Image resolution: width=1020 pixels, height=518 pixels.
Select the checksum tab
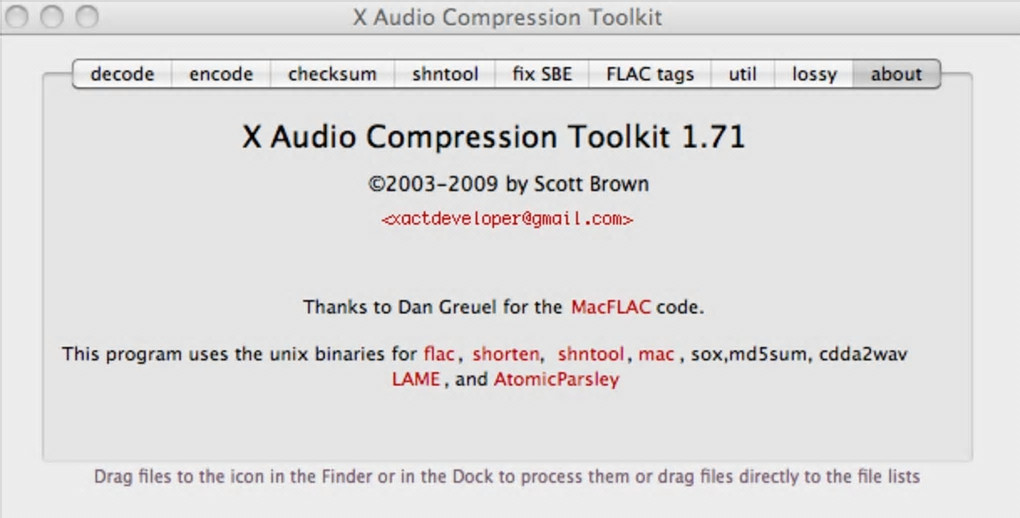(332, 74)
